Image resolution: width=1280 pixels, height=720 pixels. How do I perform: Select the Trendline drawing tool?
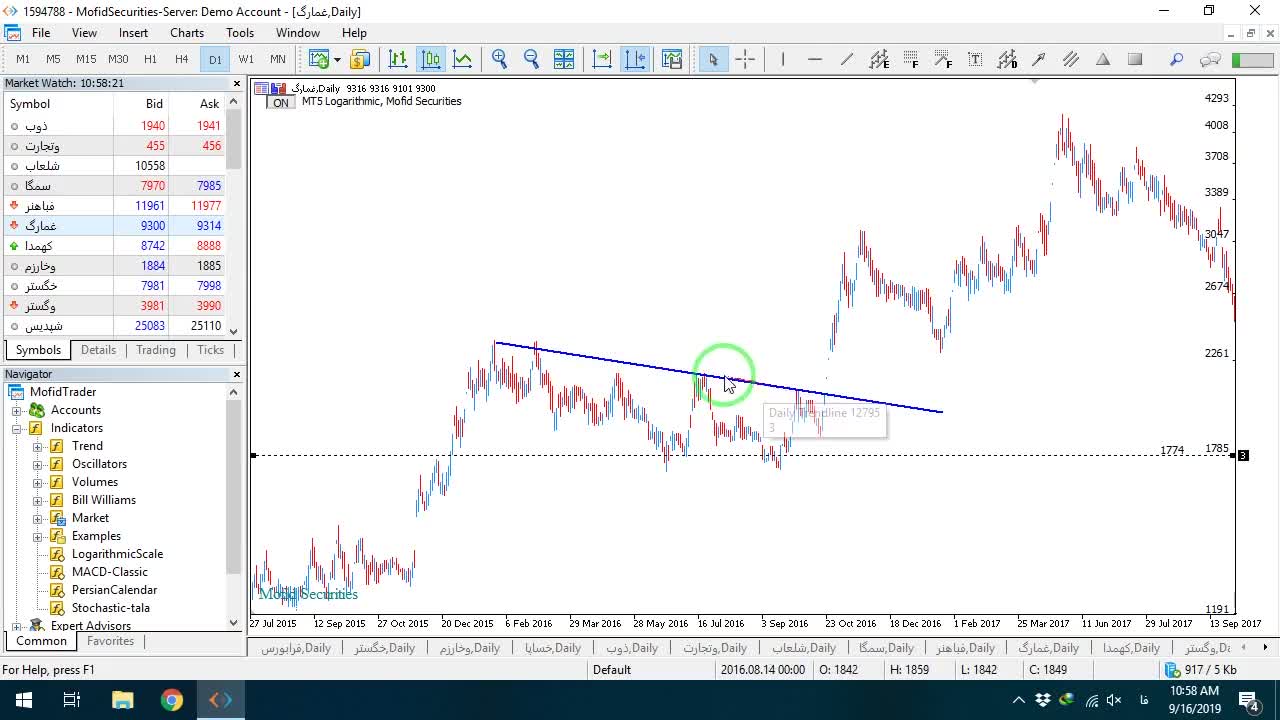coord(847,59)
